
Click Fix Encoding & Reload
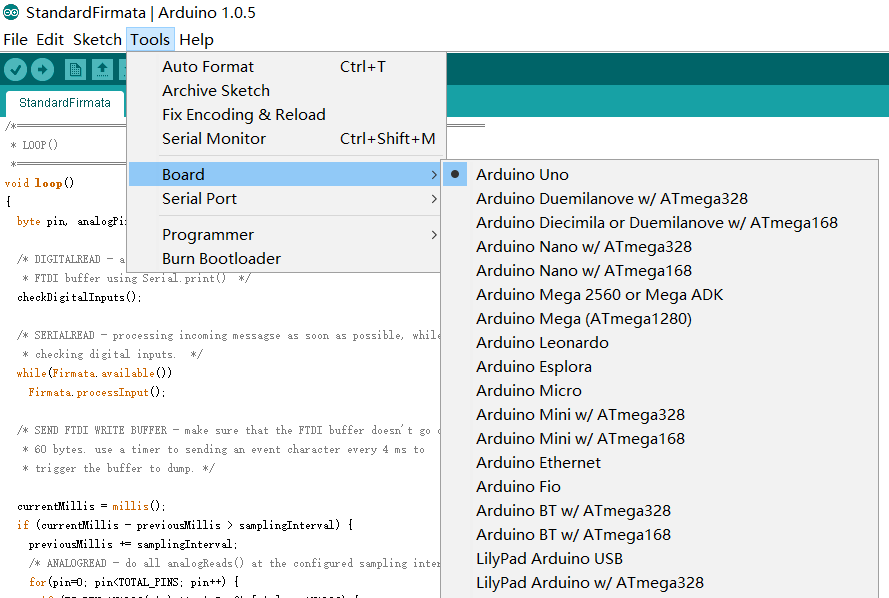pyautogui.click(x=243, y=114)
